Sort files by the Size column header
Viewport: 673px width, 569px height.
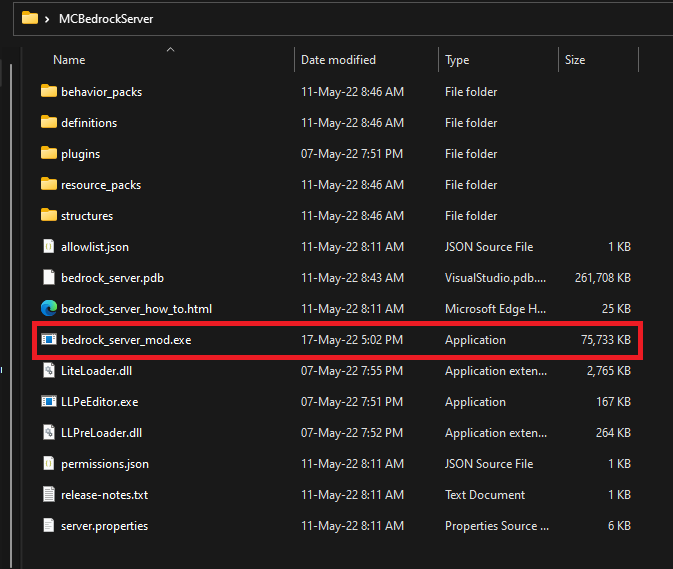pos(575,60)
